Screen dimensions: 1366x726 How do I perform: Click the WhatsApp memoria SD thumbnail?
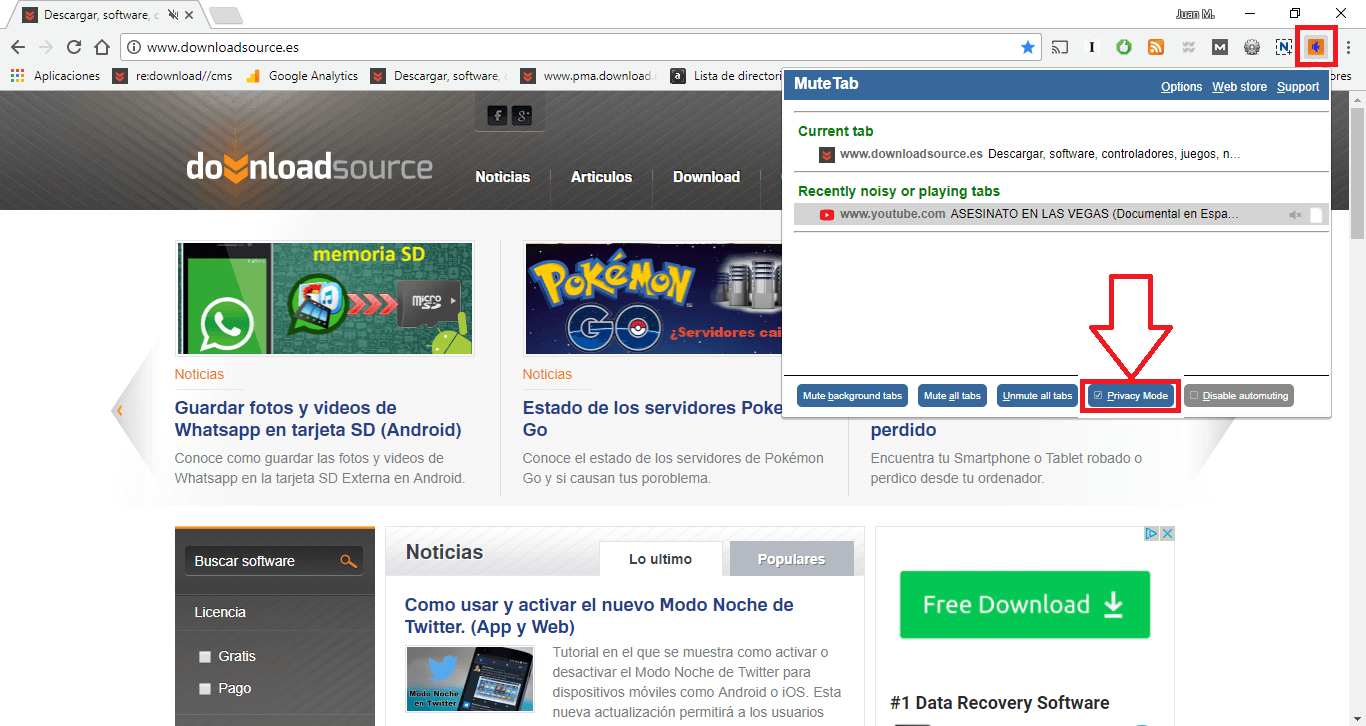click(325, 298)
